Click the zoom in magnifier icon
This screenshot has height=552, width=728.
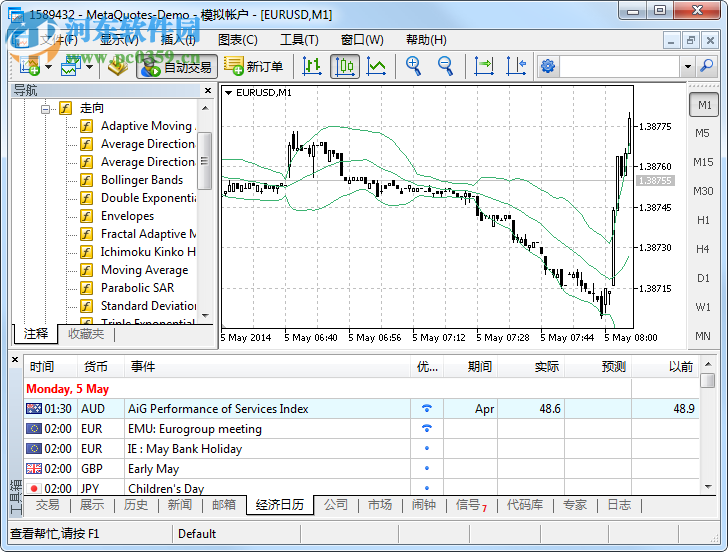[413, 66]
